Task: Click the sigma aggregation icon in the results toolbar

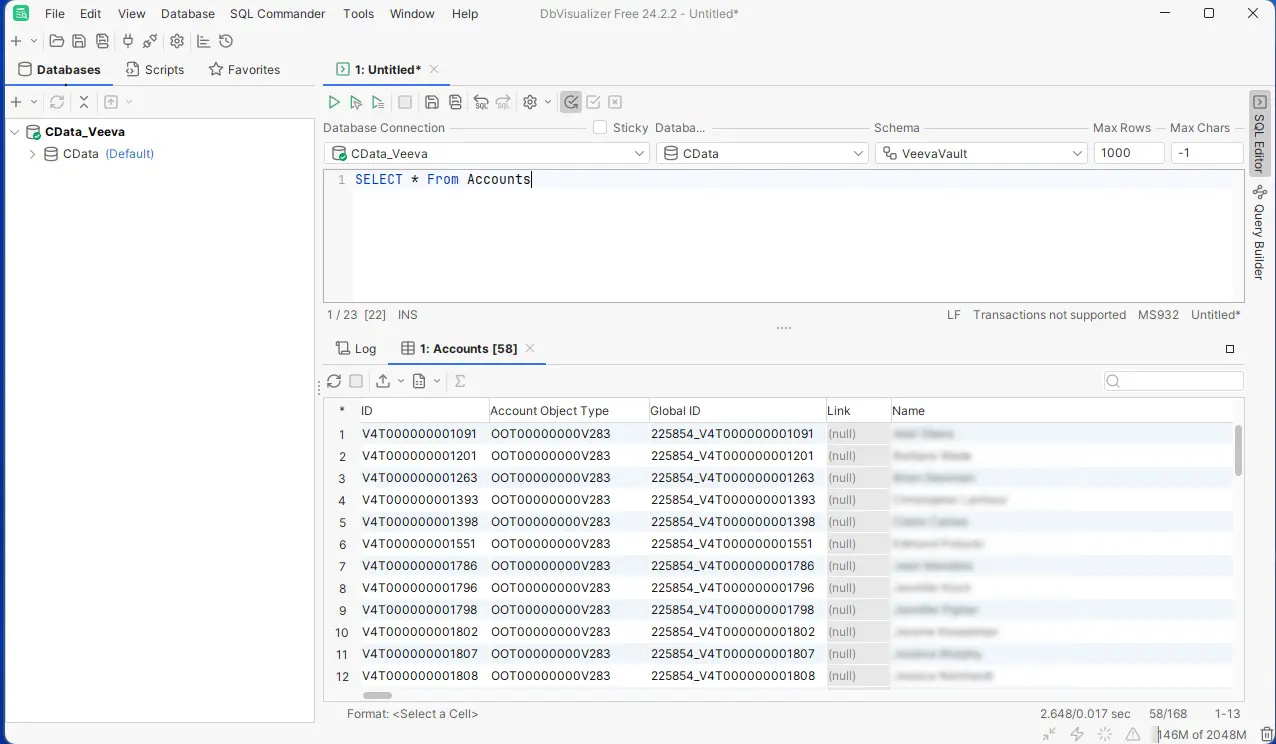Action: tap(460, 381)
